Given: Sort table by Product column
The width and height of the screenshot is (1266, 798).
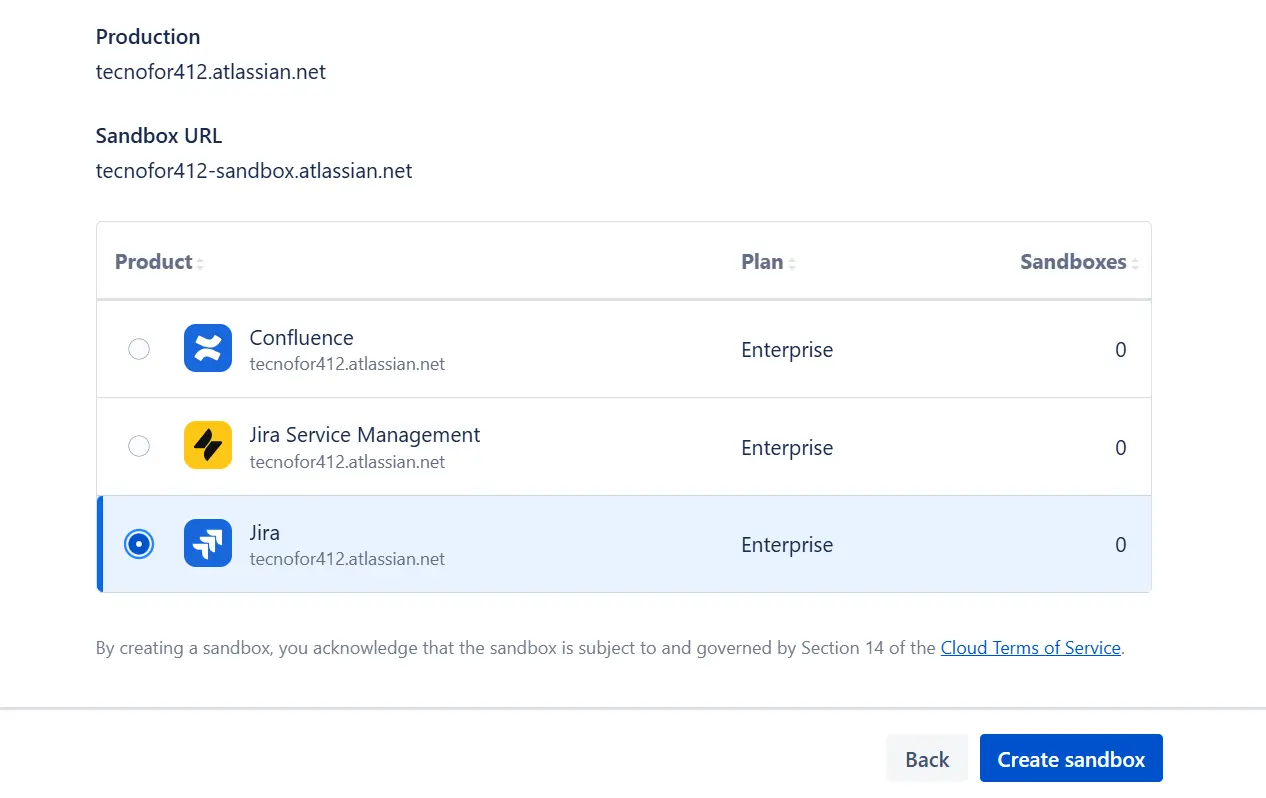Looking at the screenshot, I should click(x=159, y=262).
